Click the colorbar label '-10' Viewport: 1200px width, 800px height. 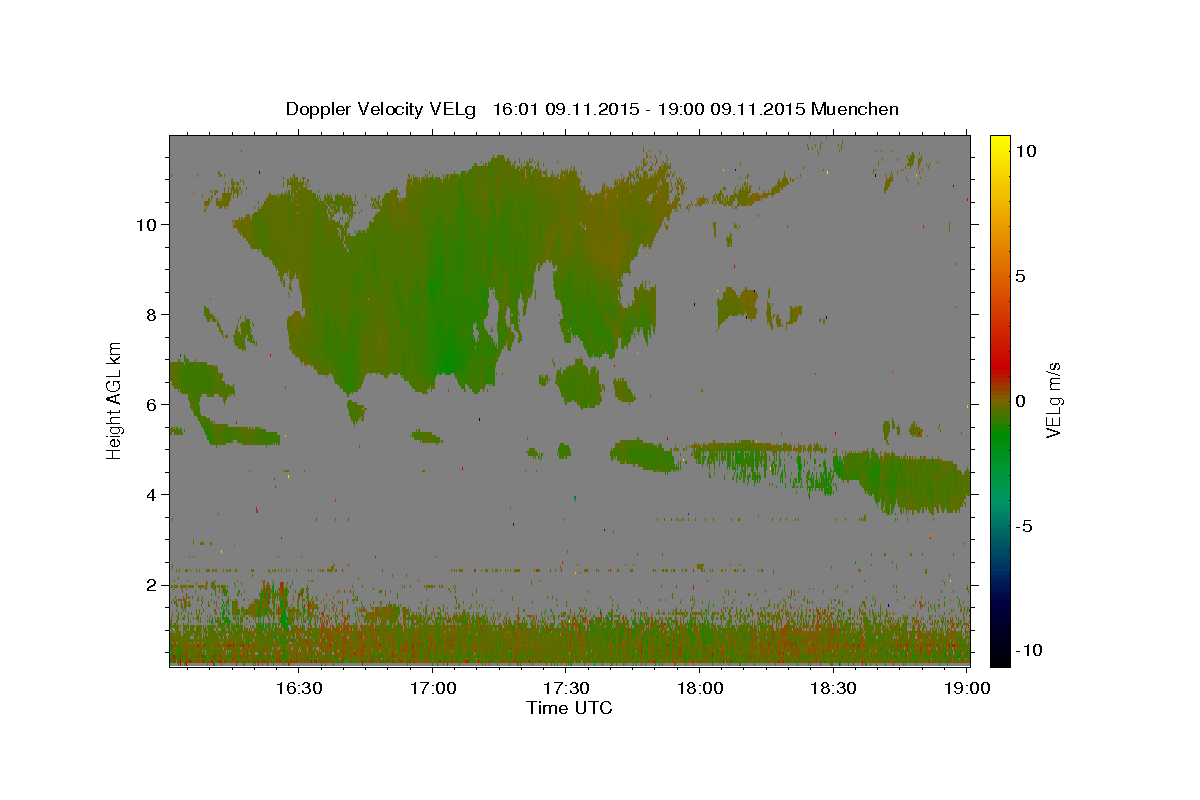(x=1028, y=650)
